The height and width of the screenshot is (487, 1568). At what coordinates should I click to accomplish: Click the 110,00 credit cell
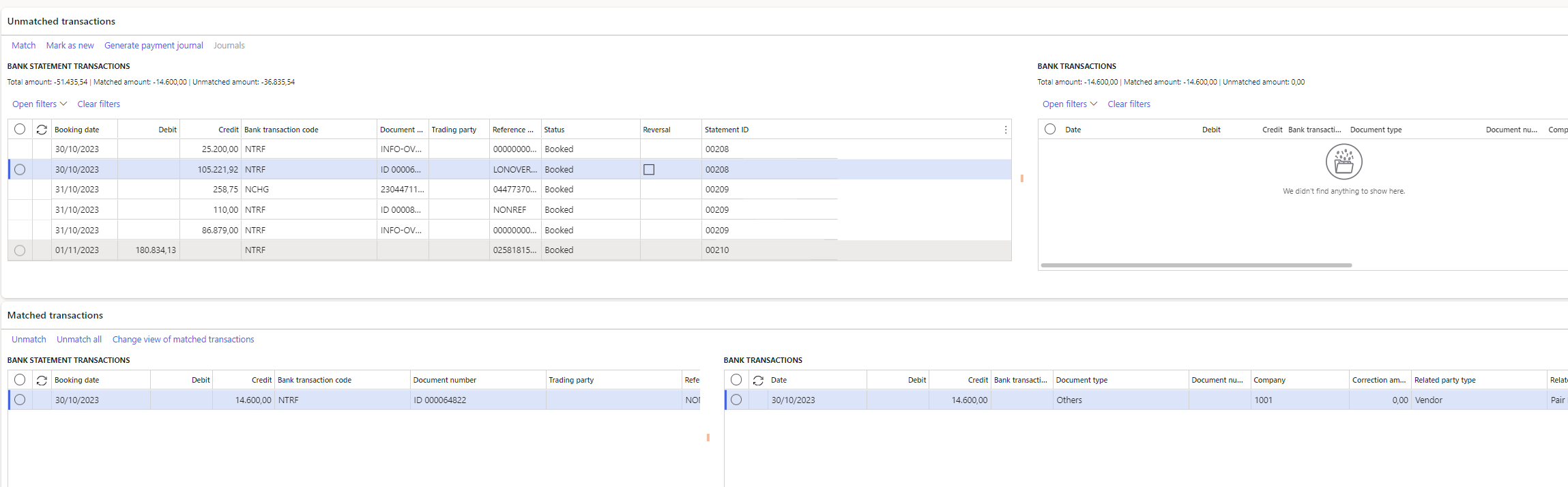[210, 209]
